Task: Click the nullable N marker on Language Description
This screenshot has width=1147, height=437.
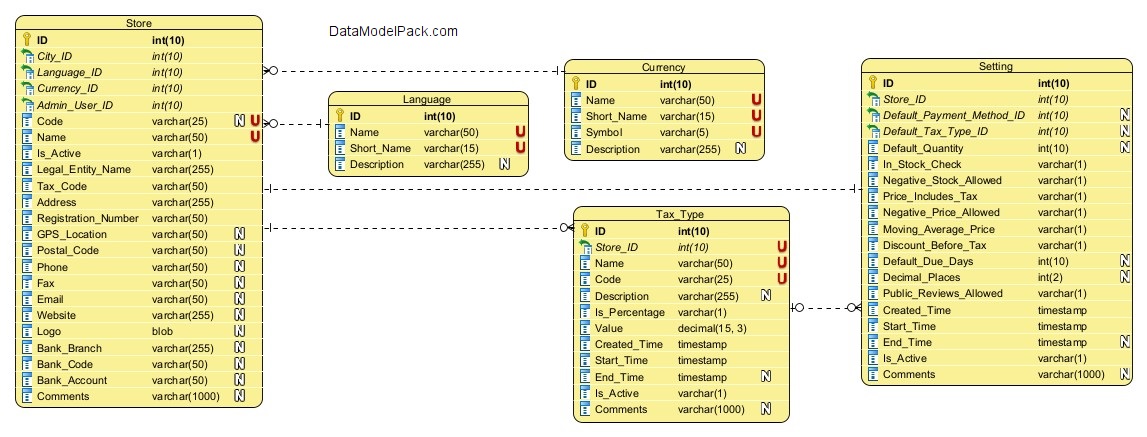Action: point(505,164)
